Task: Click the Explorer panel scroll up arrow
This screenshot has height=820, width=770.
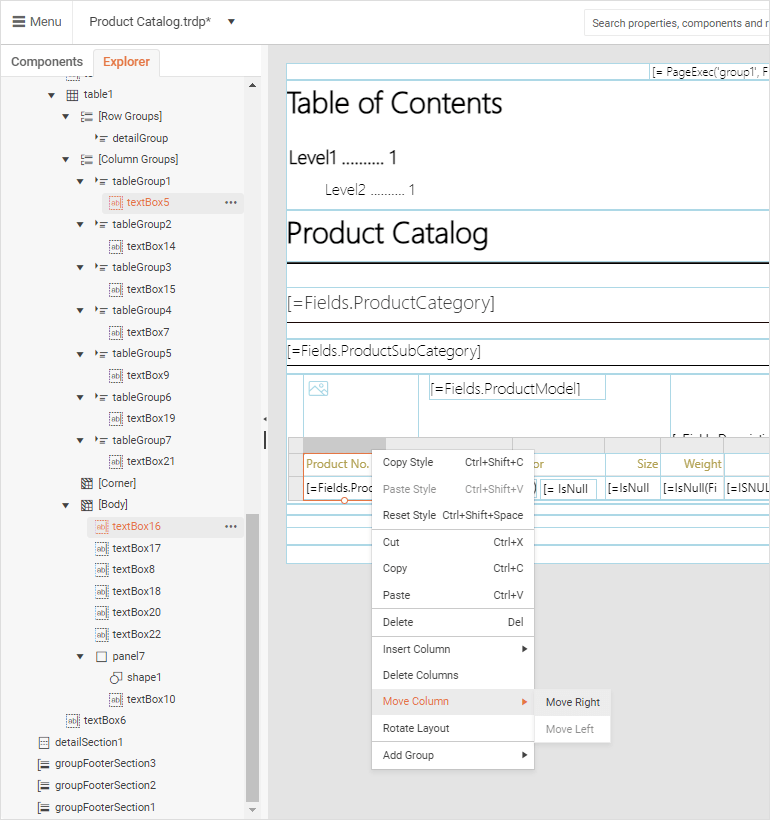Action: click(x=253, y=85)
